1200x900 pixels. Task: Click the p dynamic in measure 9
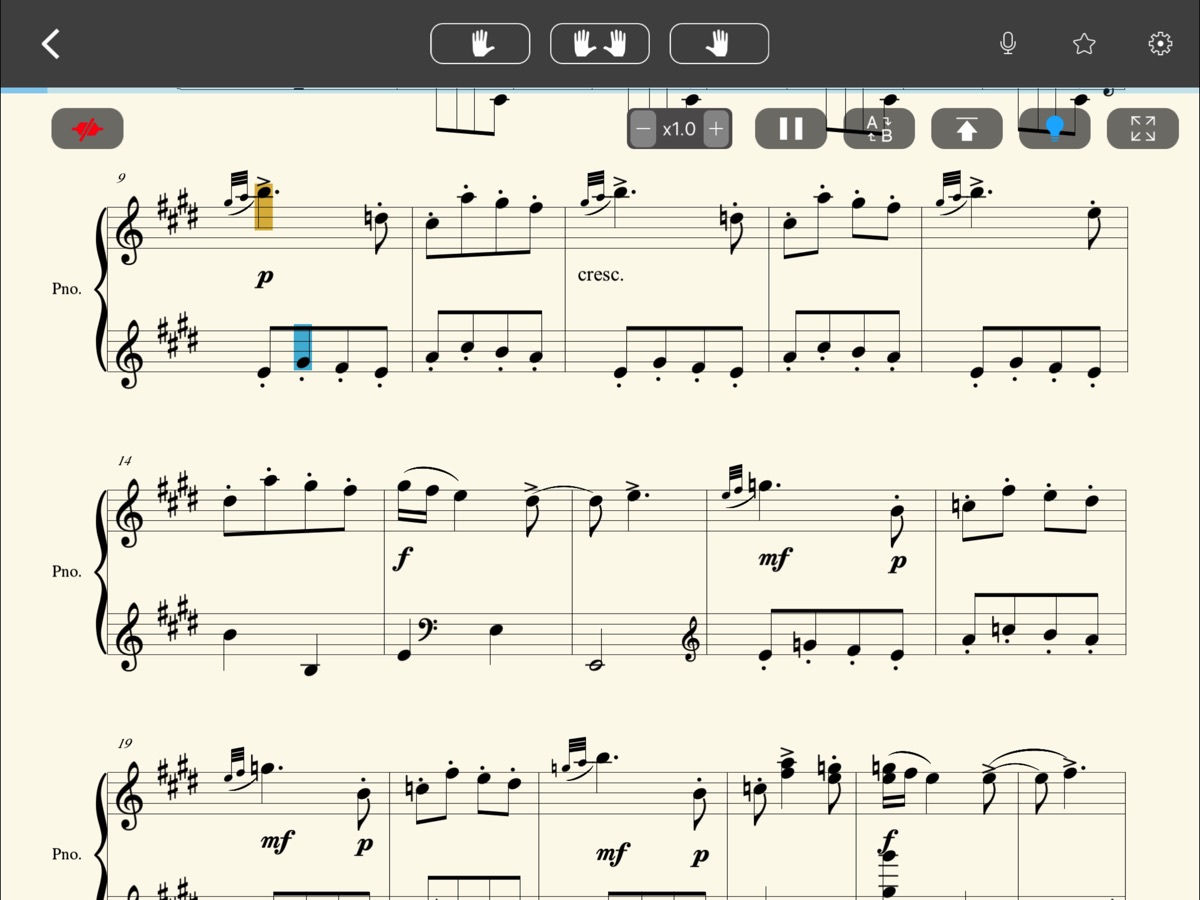pos(264,278)
